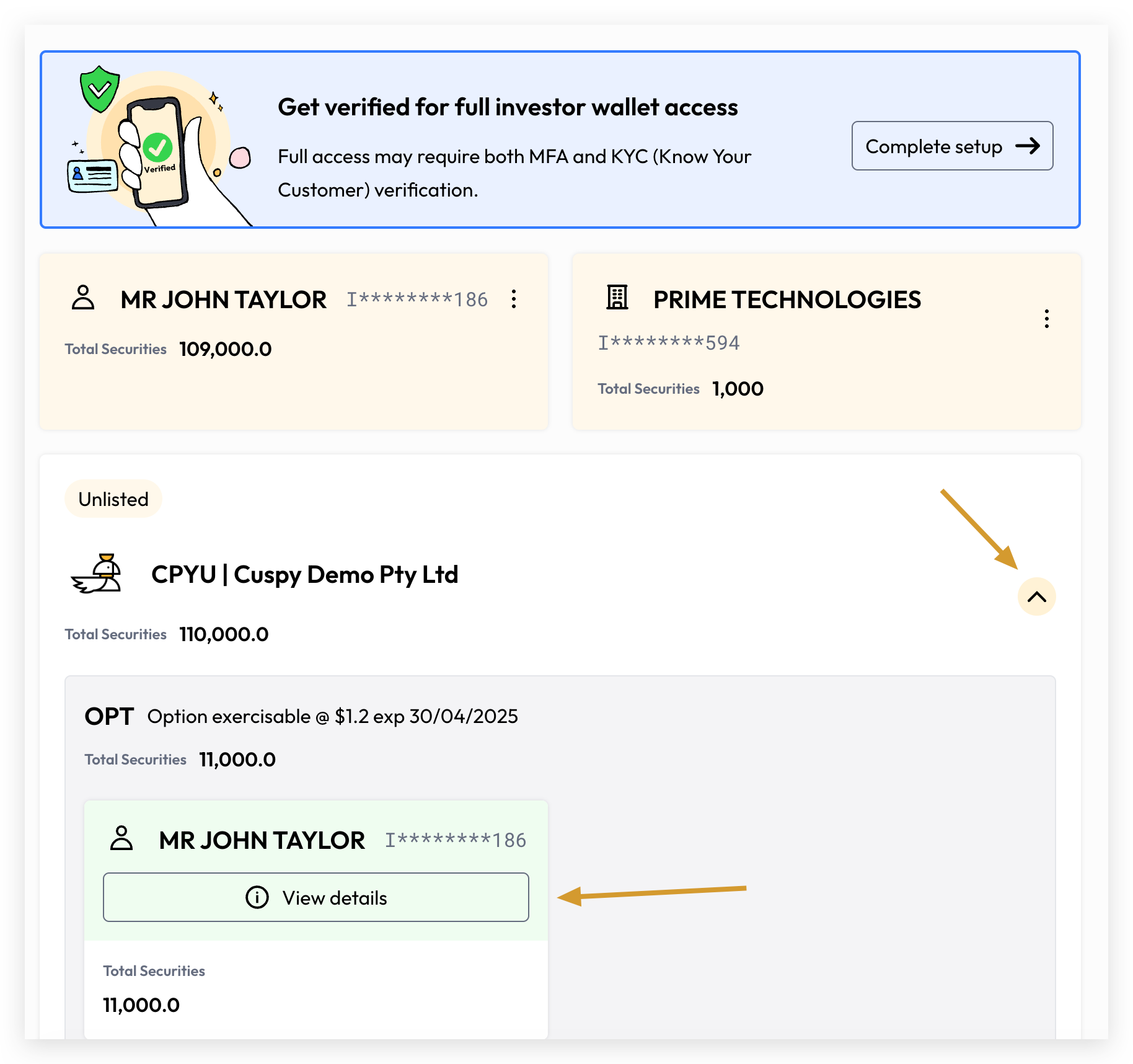Screen dimensions: 1133x1064
Task: Collapse the CPYU holding with chevron
Action: click(x=1037, y=596)
